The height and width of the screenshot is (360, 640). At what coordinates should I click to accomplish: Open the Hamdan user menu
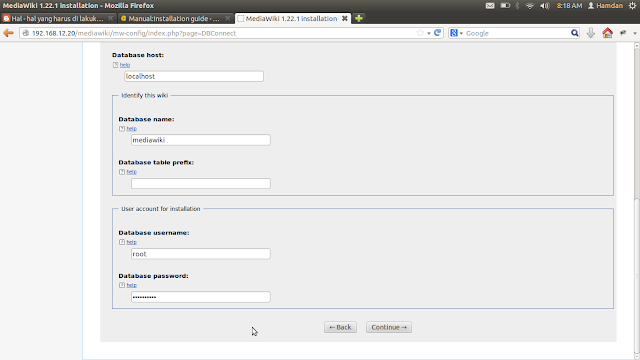coord(605,6)
